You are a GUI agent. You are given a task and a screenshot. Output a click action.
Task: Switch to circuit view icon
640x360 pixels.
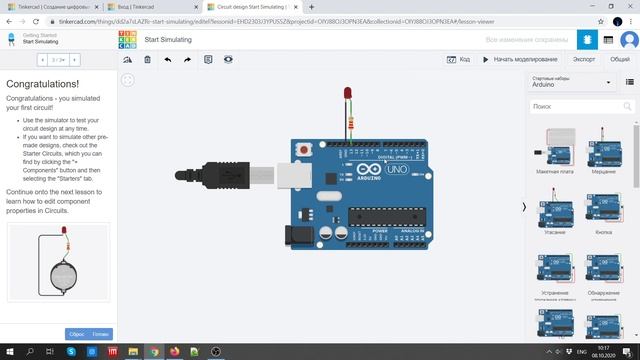coord(587,40)
